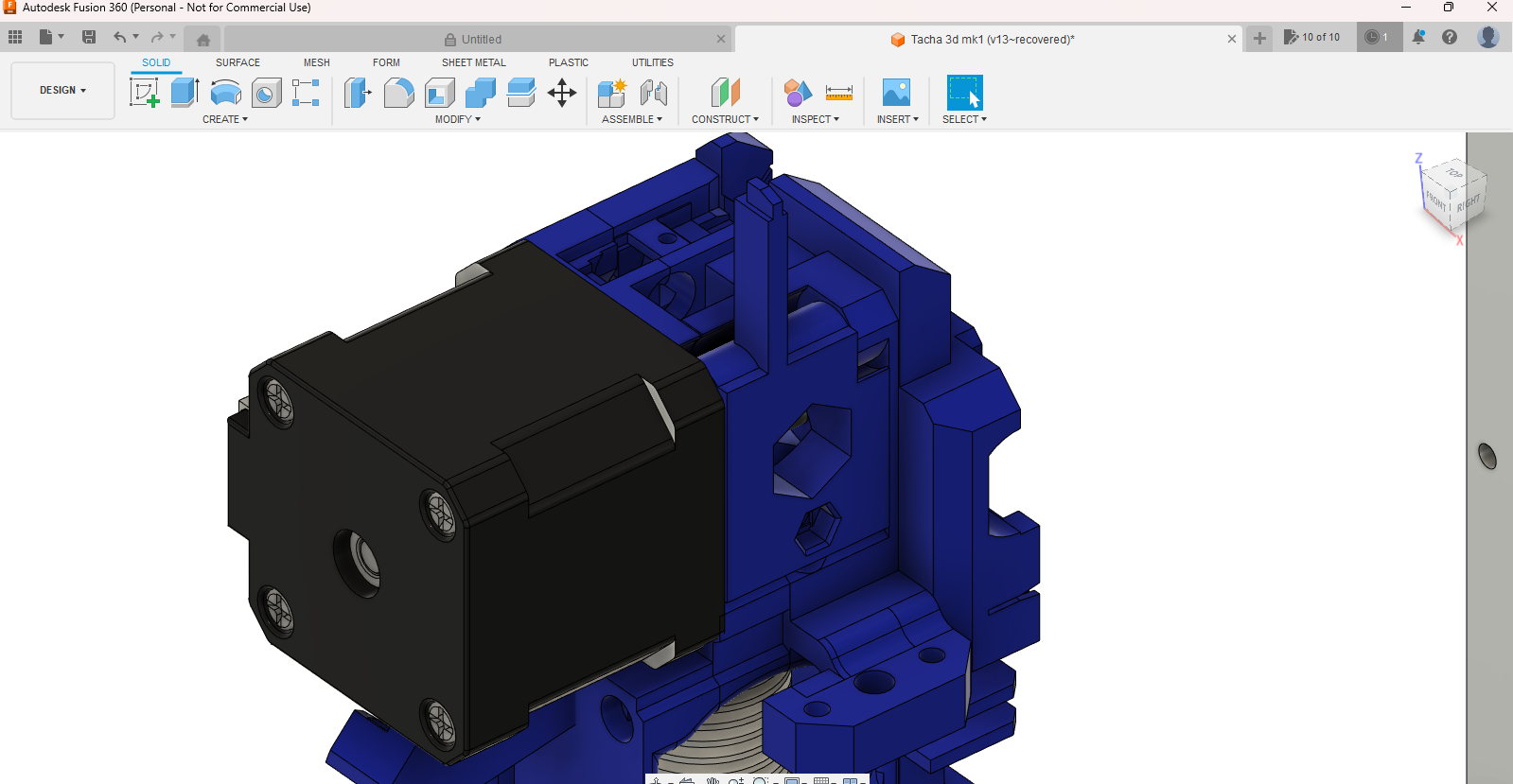Click the TOP face of the ViewCube

pos(1455,174)
